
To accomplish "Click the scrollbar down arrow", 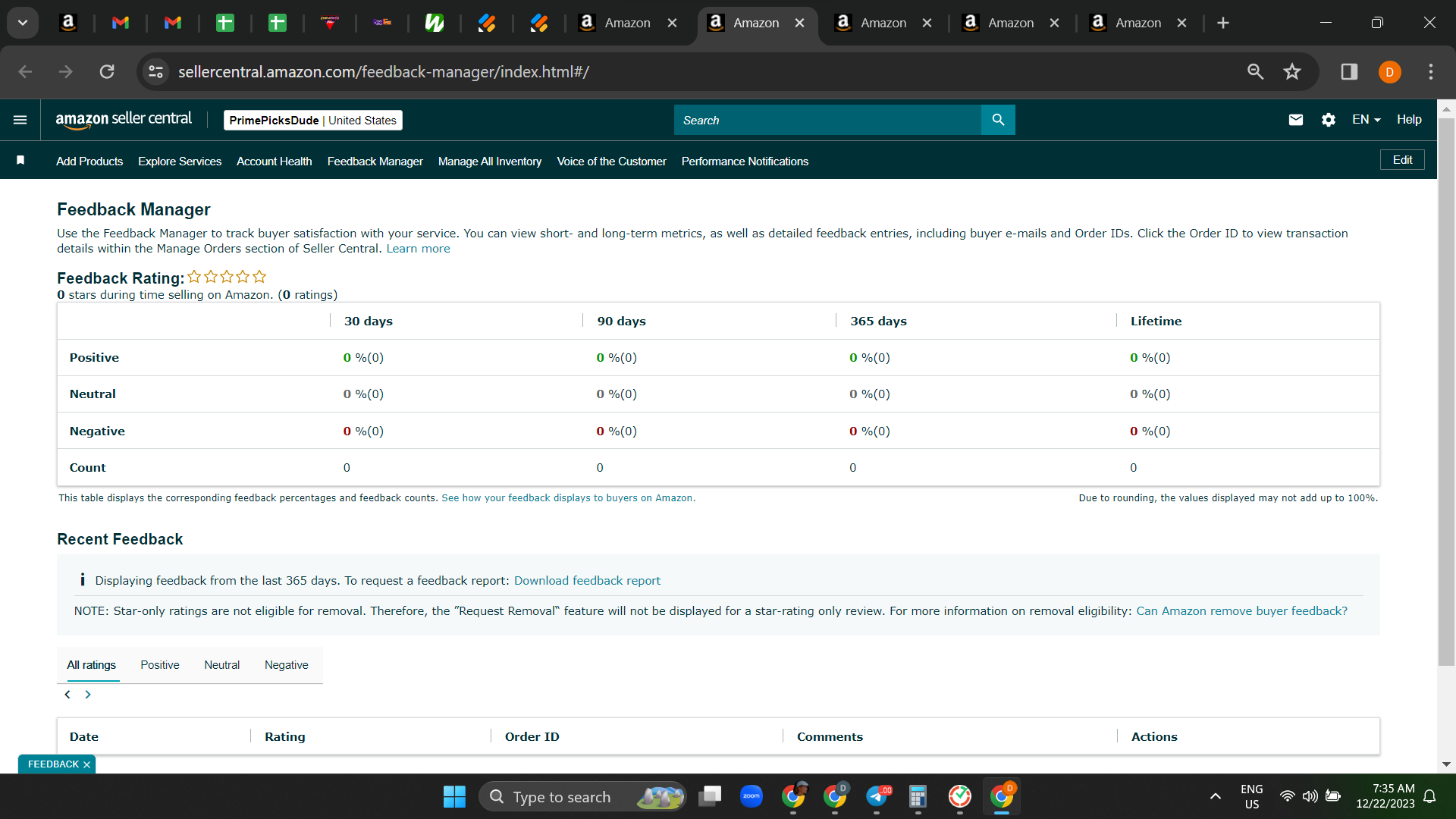I will [1446, 764].
